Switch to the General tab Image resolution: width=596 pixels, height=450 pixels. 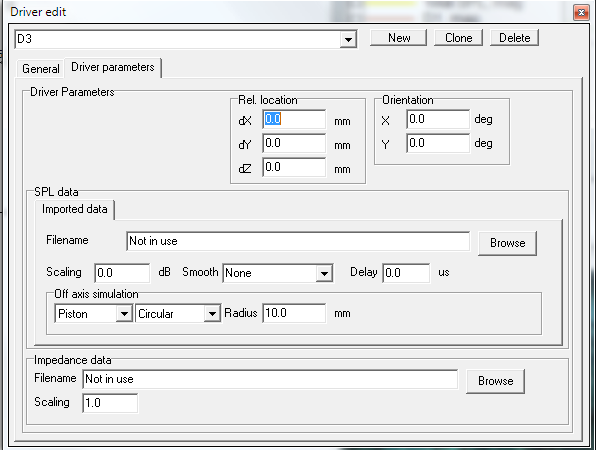tap(41, 69)
